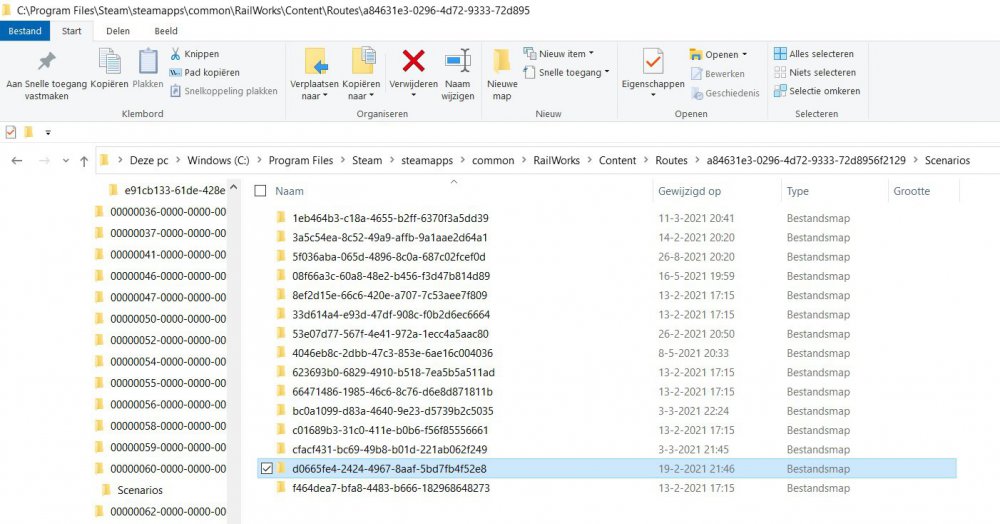1000x524 pixels.
Task: Toggle the select-all checkbox beside Naam header
Action: point(261,191)
